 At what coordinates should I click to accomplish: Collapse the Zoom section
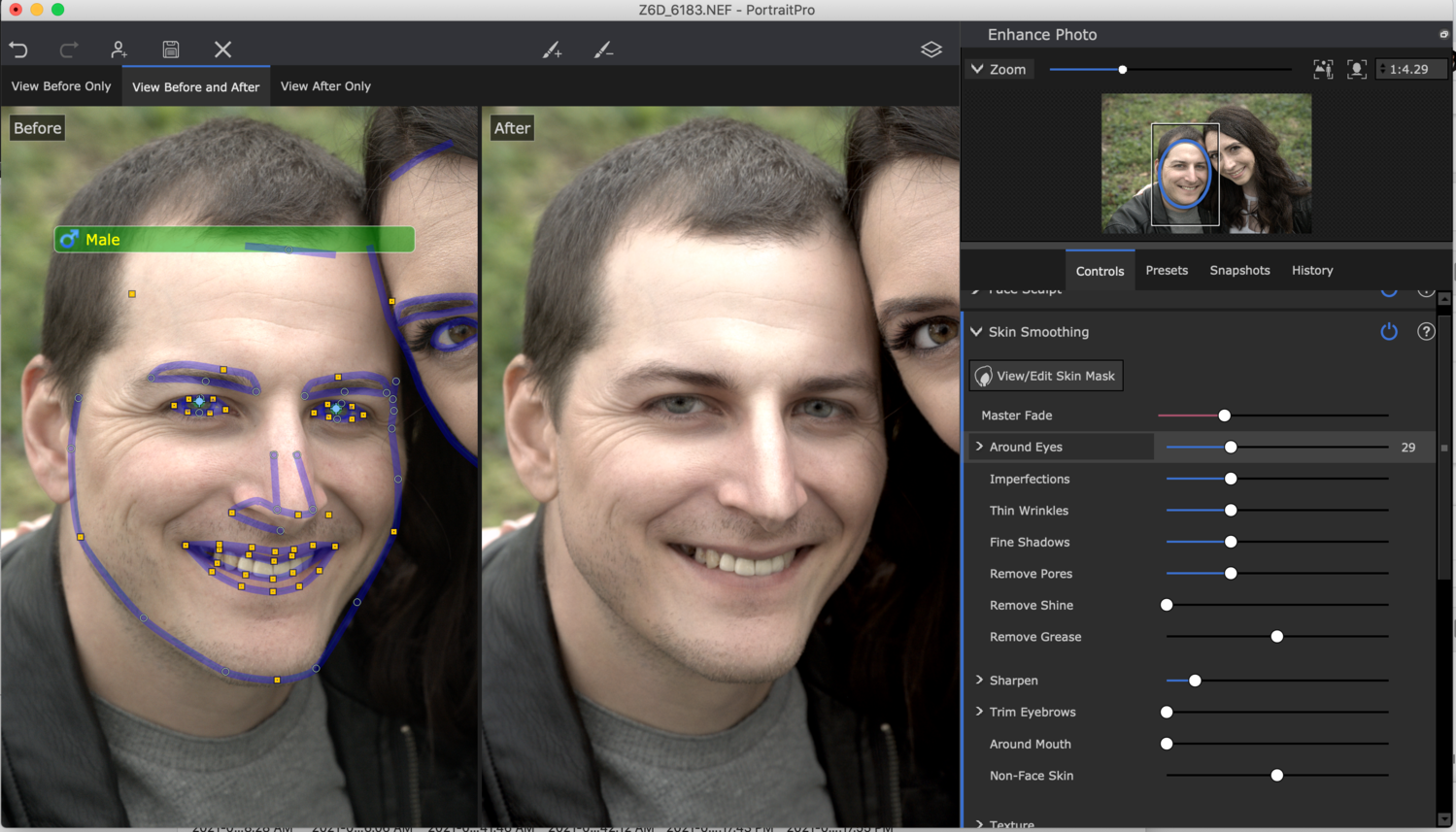(977, 69)
